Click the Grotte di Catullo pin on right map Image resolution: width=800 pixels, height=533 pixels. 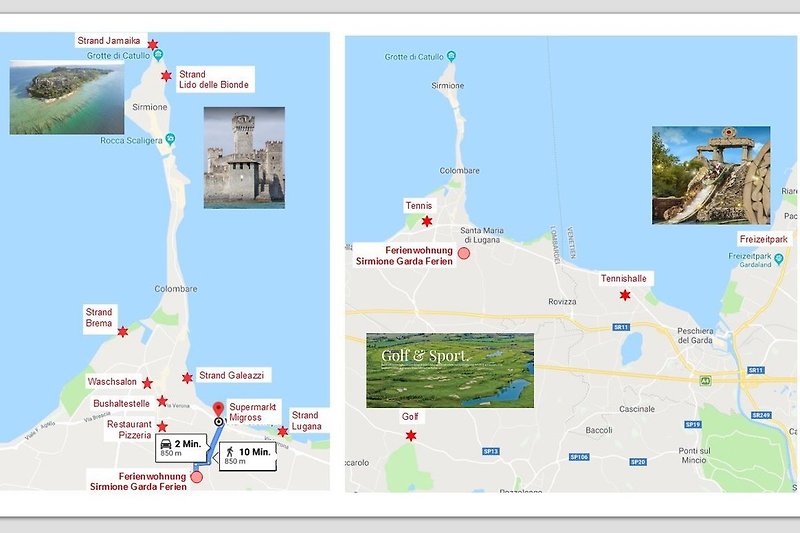[x=451, y=56]
